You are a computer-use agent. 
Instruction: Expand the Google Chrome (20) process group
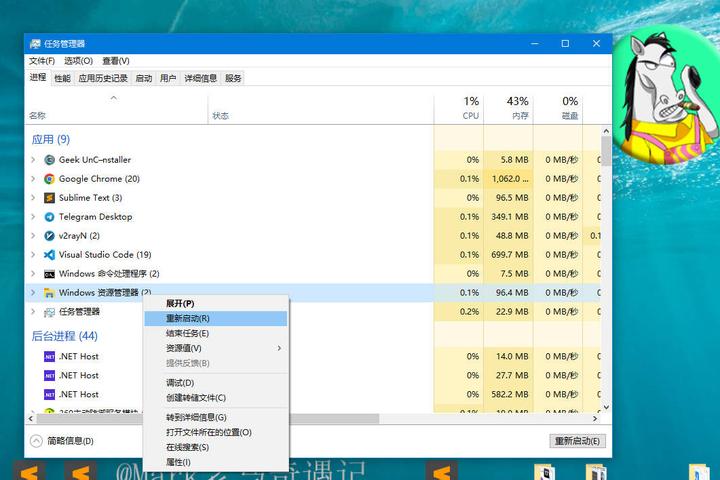coord(33,179)
